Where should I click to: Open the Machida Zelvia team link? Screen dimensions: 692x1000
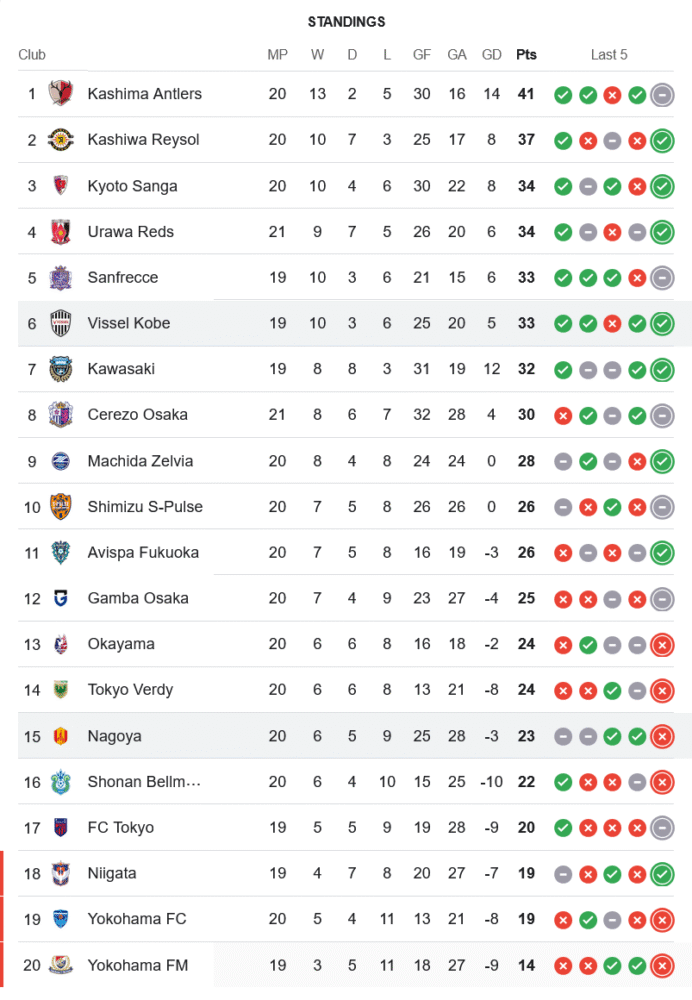[140, 461]
